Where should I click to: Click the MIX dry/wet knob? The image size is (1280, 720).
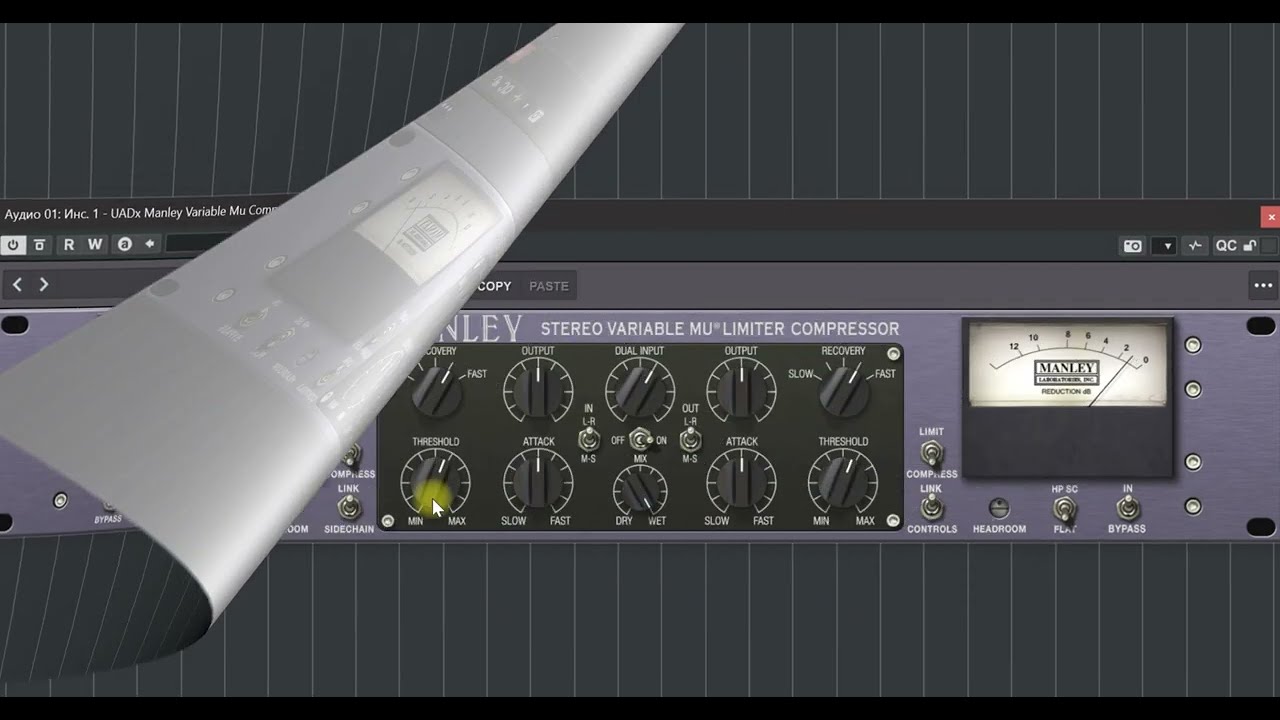click(640, 489)
